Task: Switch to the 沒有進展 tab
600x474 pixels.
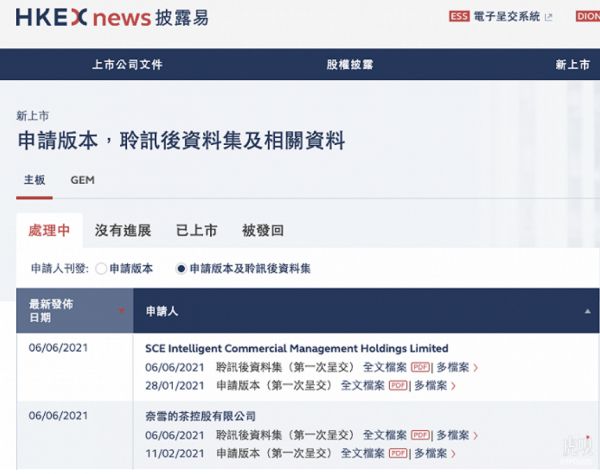Action: 123,231
